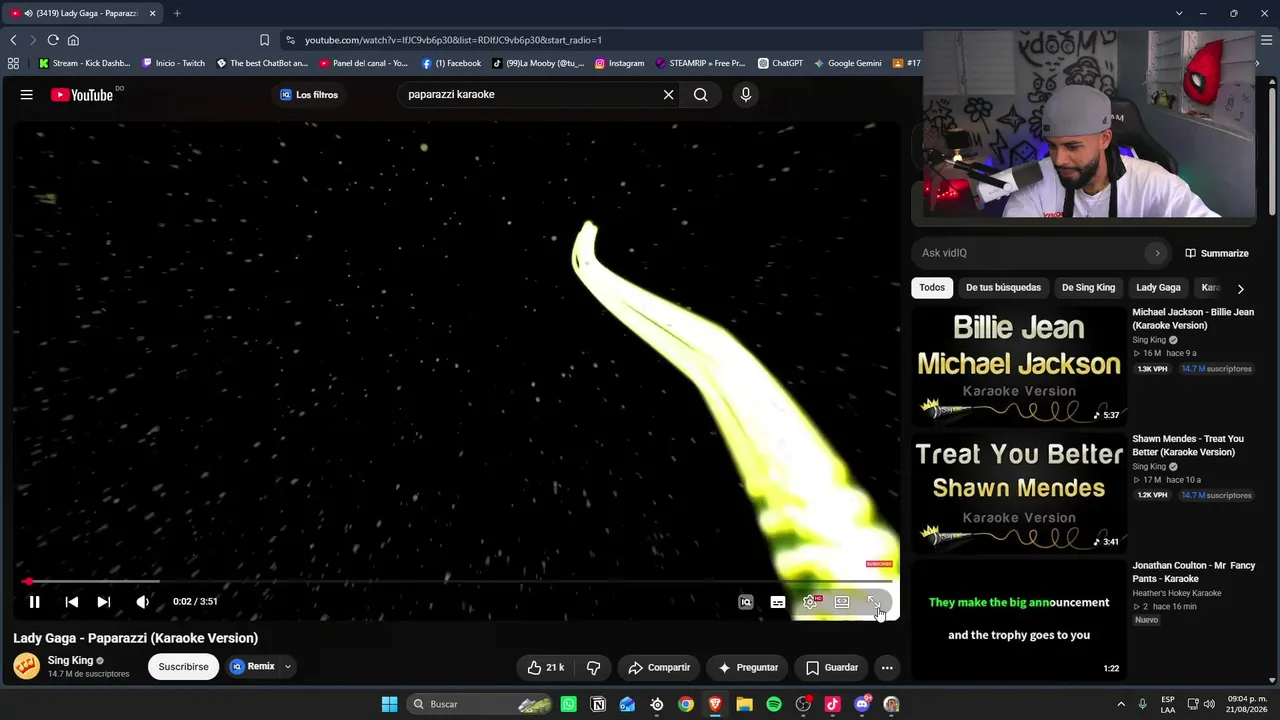Screen dimensions: 1280x720
Task: Show more filter chips with the arrow
Action: [1240, 289]
